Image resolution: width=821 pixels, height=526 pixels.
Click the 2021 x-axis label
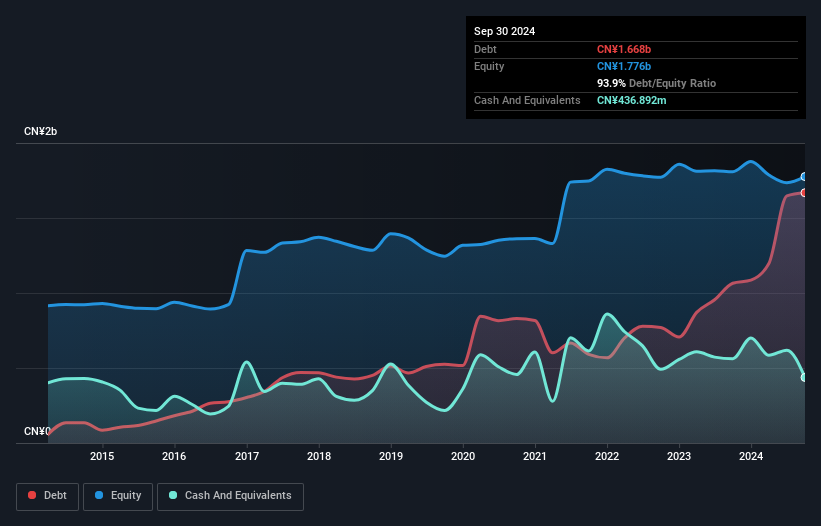(x=535, y=456)
